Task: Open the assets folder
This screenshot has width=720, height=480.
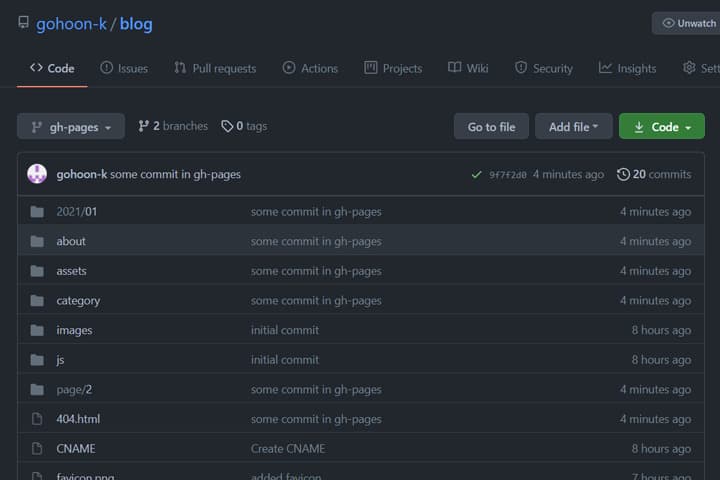Action: (x=71, y=271)
